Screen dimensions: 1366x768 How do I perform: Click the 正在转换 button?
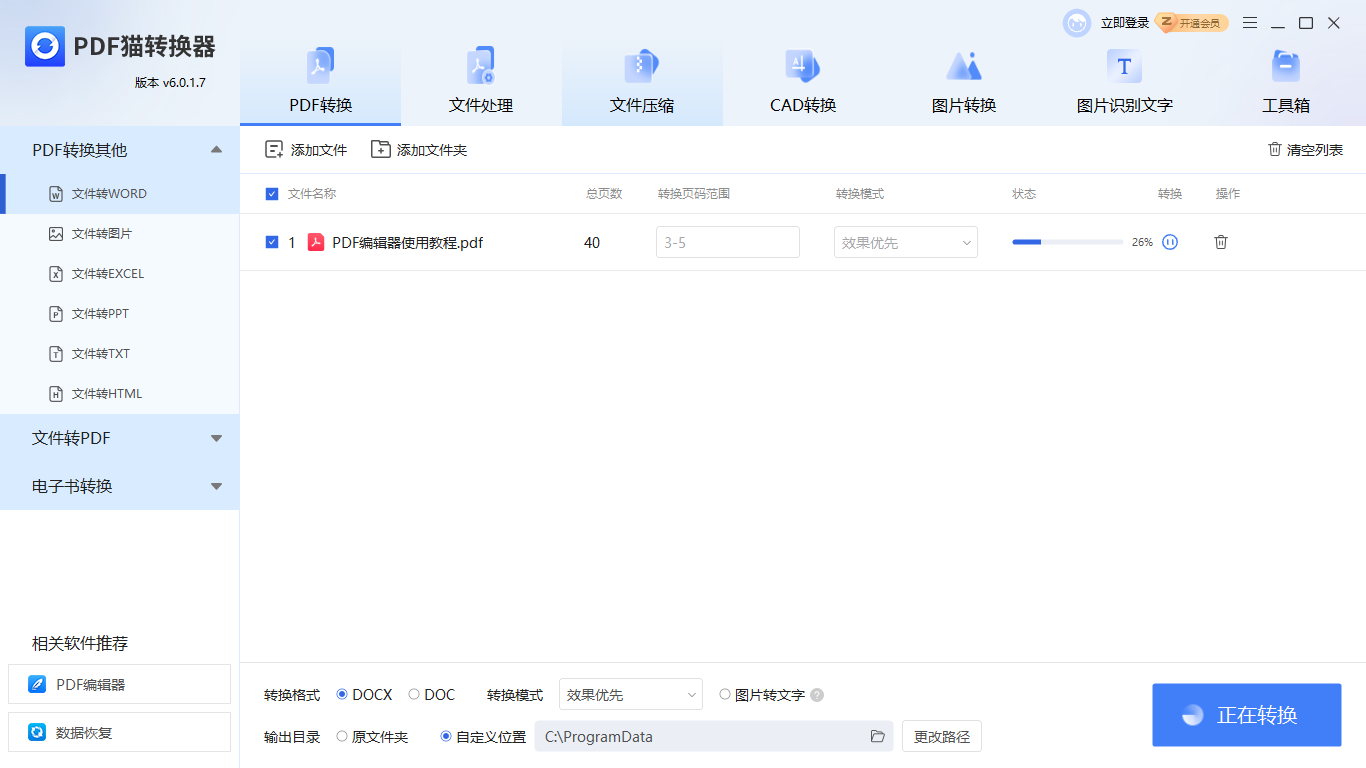click(x=1247, y=715)
